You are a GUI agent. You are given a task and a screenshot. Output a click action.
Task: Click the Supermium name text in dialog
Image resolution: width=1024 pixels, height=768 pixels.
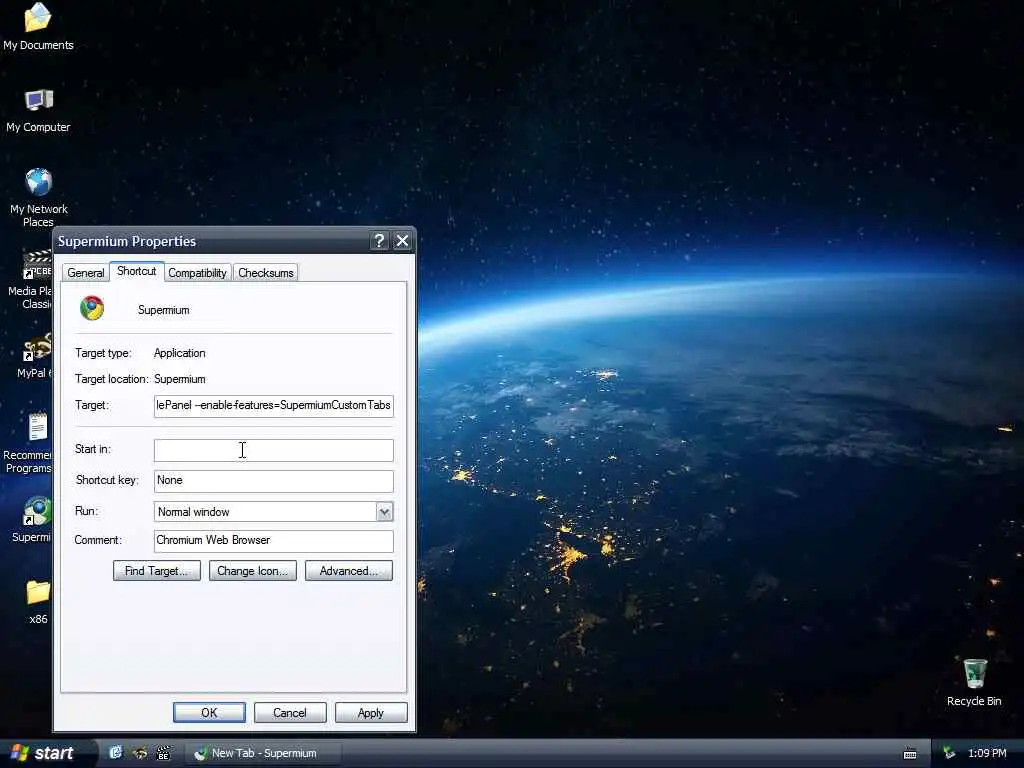pyautogui.click(x=163, y=310)
